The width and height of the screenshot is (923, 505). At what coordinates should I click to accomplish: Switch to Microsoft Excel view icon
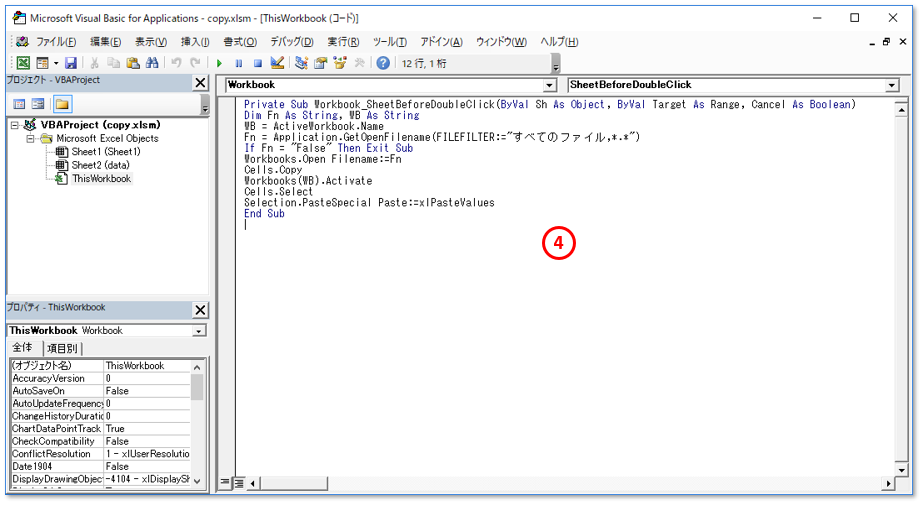[23, 63]
